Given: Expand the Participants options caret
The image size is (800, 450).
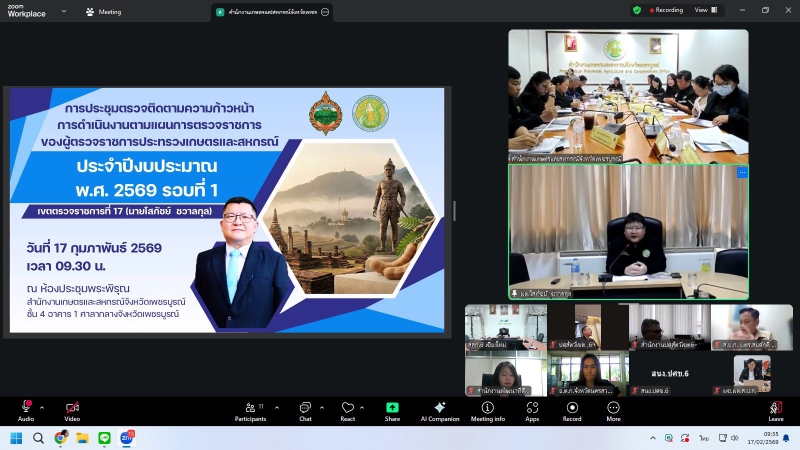Looking at the screenshot, I should (x=271, y=404).
